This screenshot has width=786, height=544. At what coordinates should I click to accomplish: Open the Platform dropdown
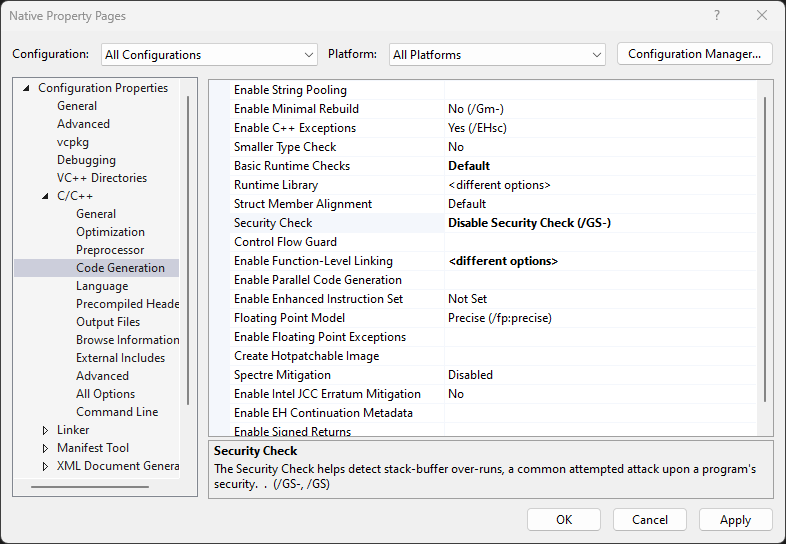[497, 55]
